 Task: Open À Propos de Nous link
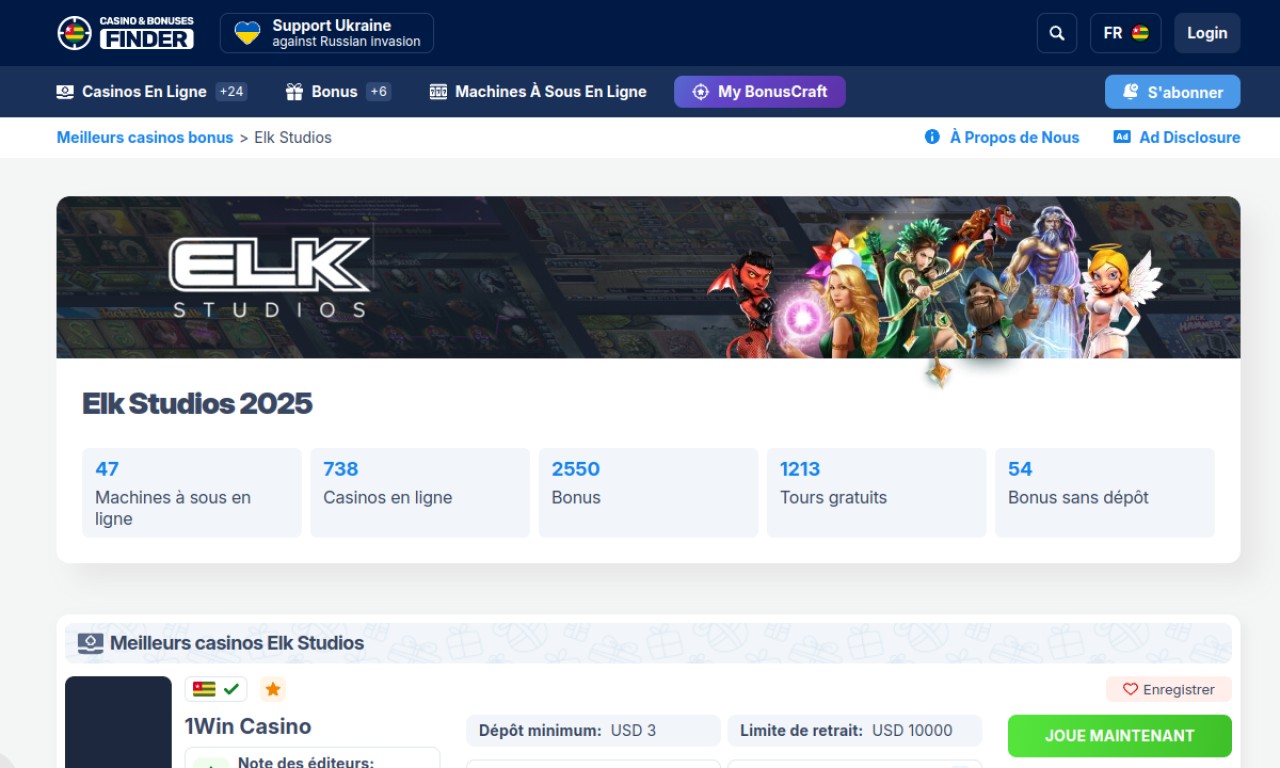[x=1014, y=137]
